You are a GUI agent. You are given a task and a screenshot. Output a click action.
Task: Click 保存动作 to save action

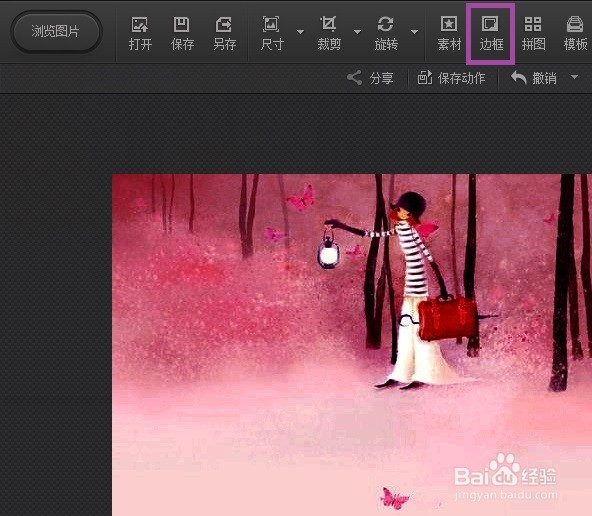451,78
